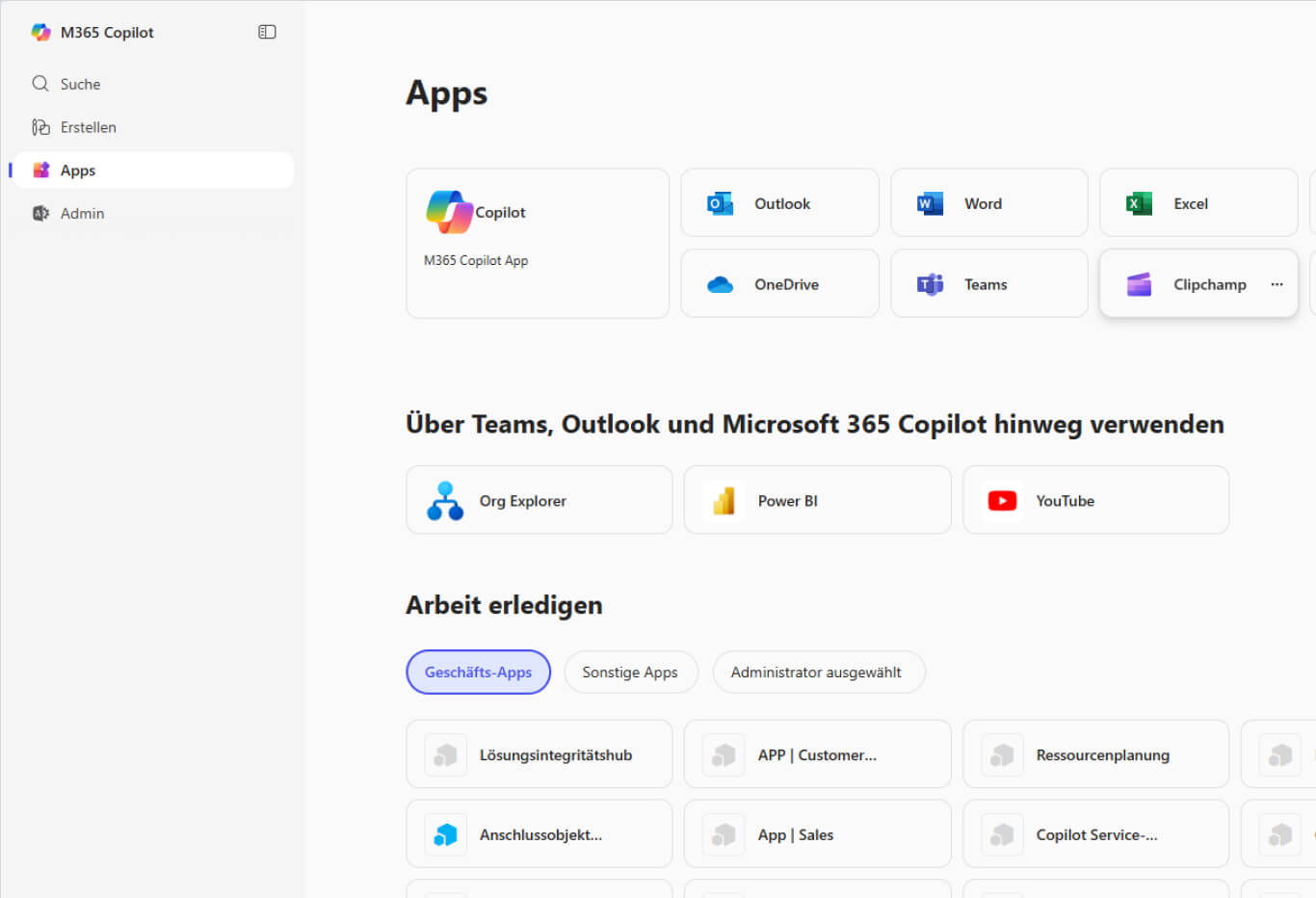
Task: Click the Org Explorer icon
Action: point(445,501)
